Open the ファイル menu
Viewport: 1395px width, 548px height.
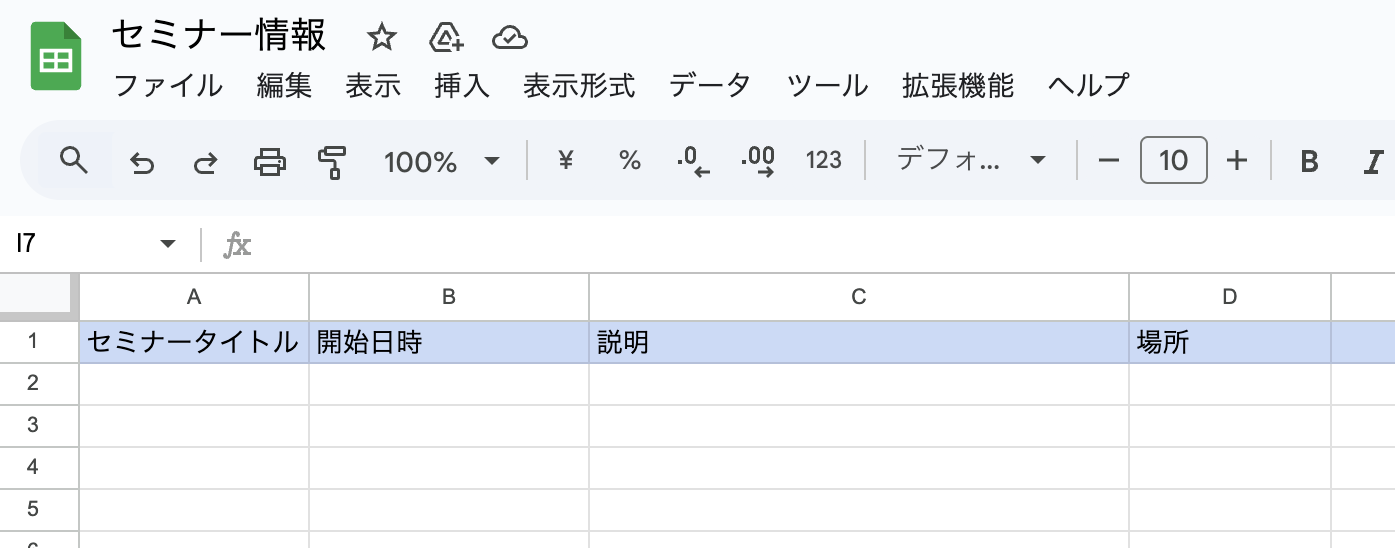click(x=168, y=86)
